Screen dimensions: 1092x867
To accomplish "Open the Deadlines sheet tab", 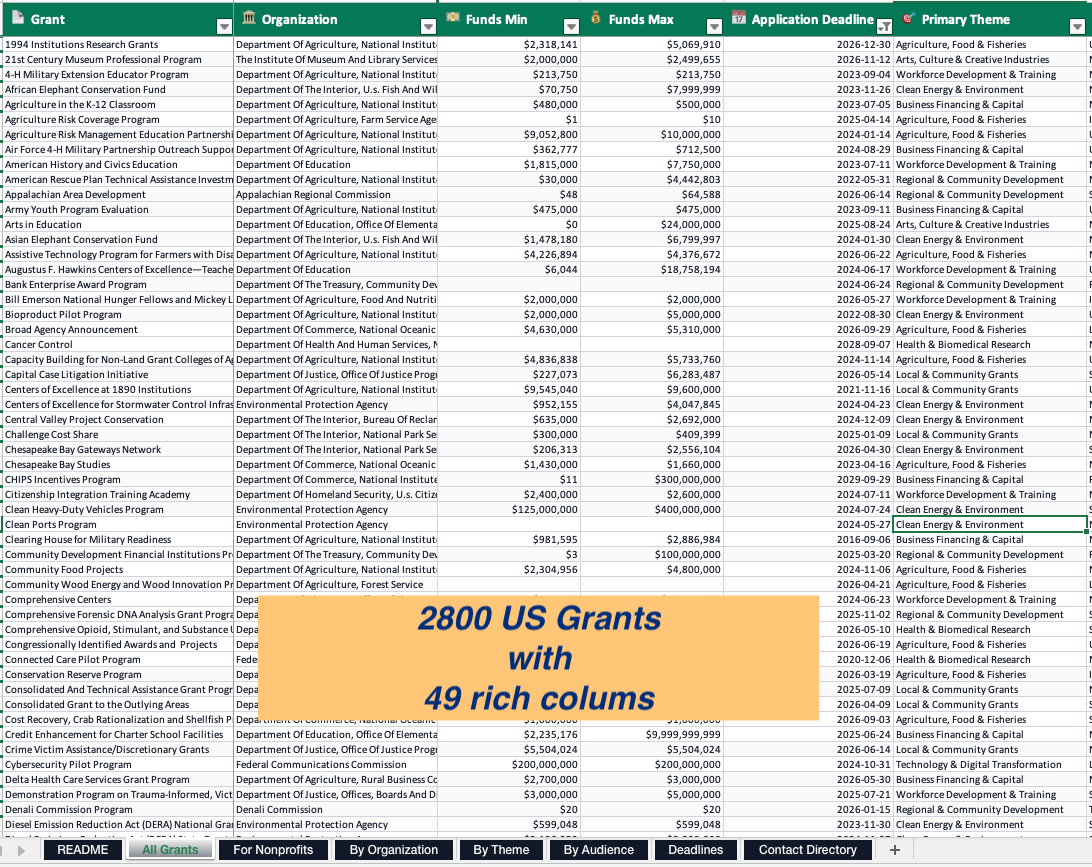I will [696, 850].
